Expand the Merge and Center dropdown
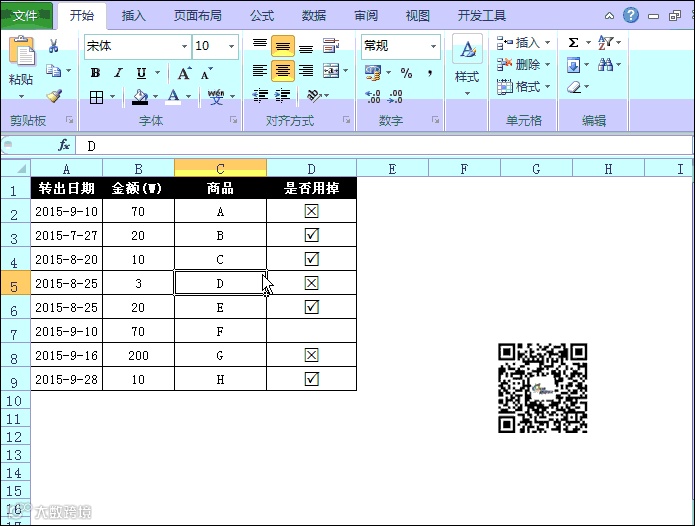Image resolution: width=695 pixels, height=526 pixels. point(346,70)
